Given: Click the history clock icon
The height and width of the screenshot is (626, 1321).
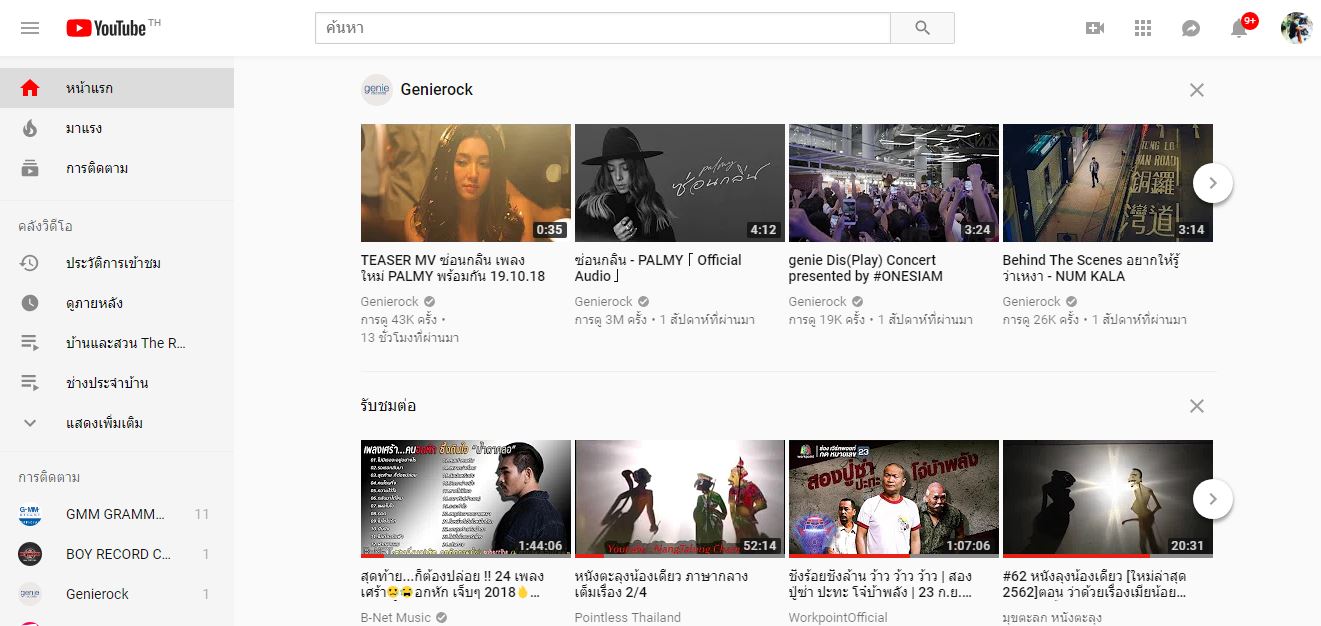Looking at the screenshot, I should pyautogui.click(x=30, y=263).
